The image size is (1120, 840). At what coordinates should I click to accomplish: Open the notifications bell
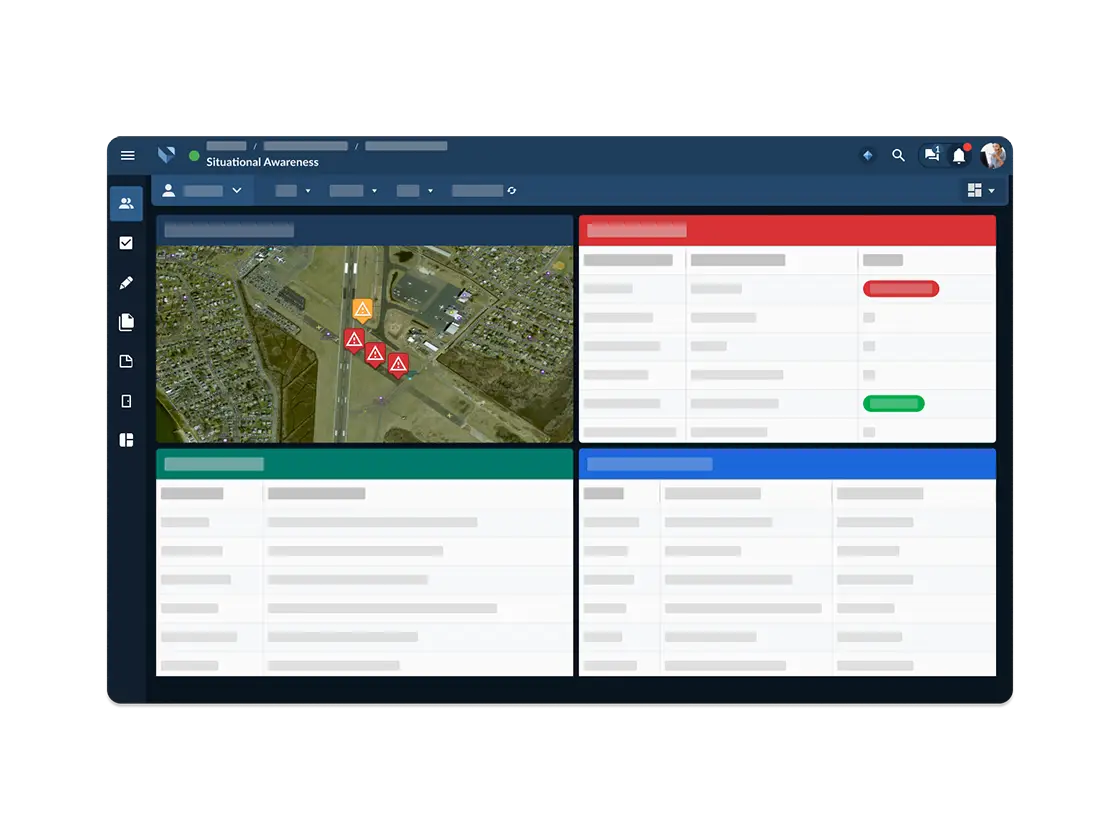tap(959, 155)
